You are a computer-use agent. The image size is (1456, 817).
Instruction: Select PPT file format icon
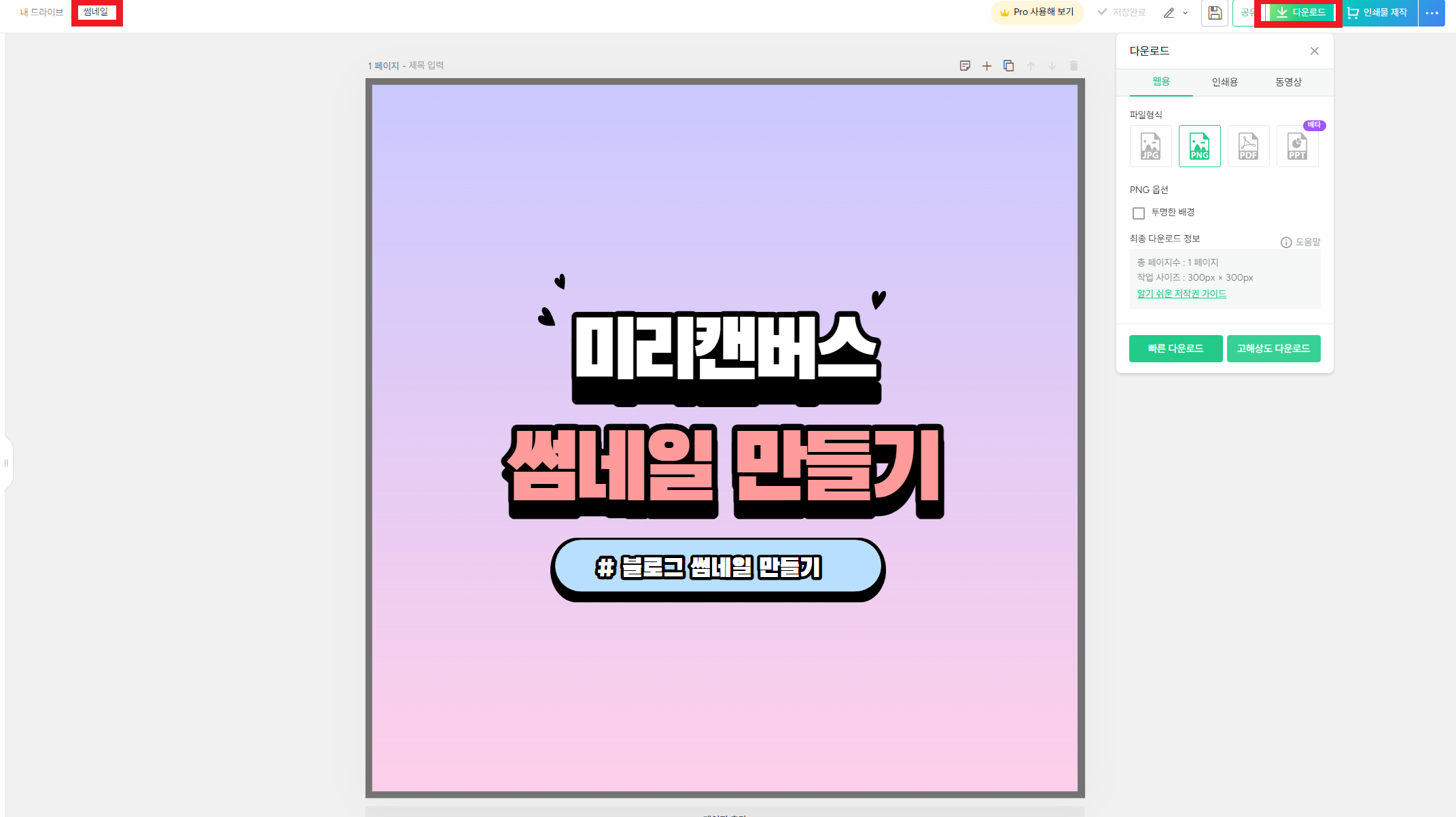tap(1297, 146)
